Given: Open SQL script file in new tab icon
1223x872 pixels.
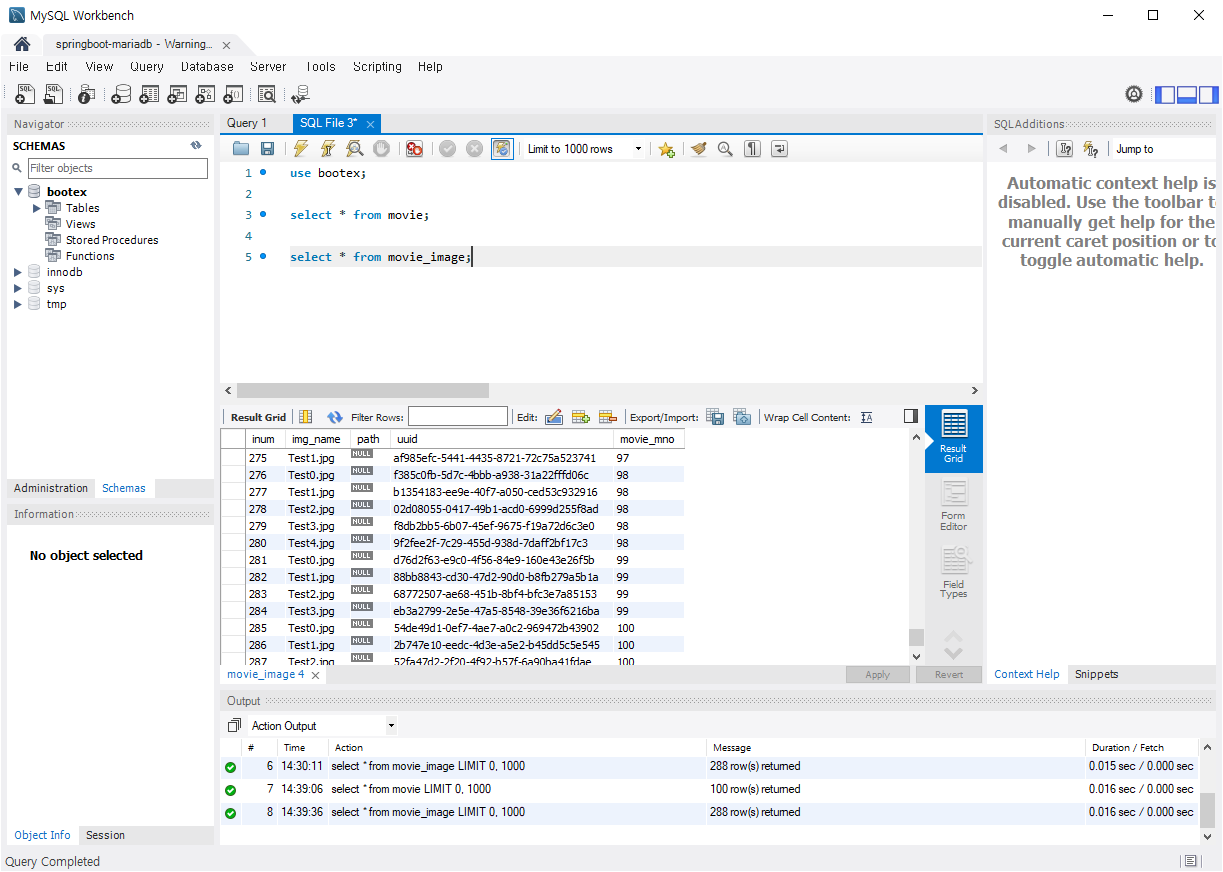Looking at the screenshot, I should point(54,94).
